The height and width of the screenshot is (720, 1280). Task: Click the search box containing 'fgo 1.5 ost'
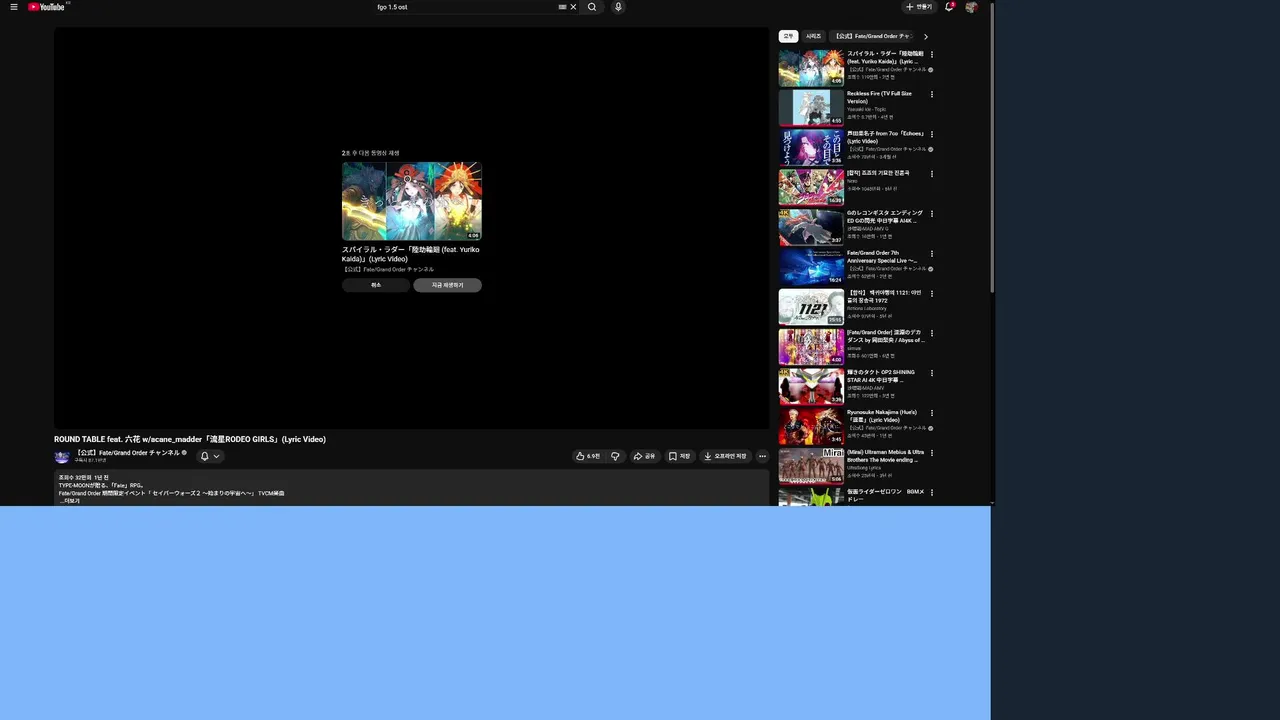(x=465, y=7)
